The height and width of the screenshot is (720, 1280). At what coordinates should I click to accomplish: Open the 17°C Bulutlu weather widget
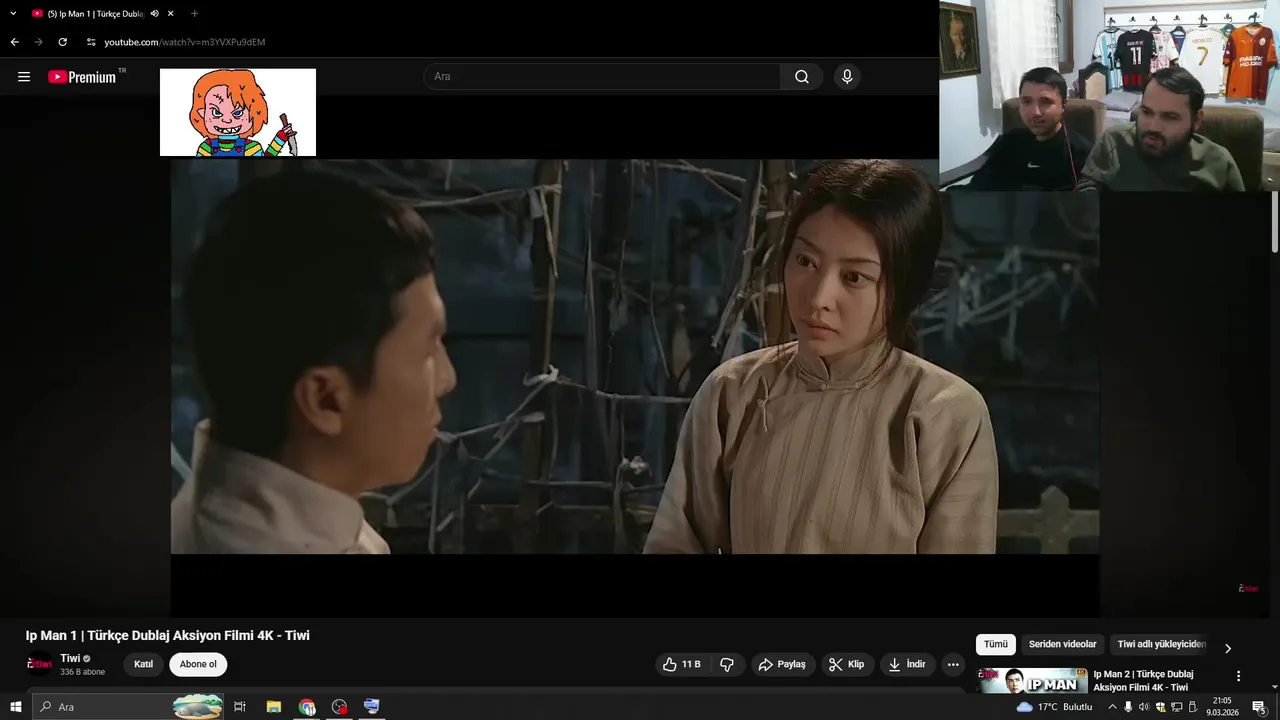pyautogui.click(x=1054, y=707)
